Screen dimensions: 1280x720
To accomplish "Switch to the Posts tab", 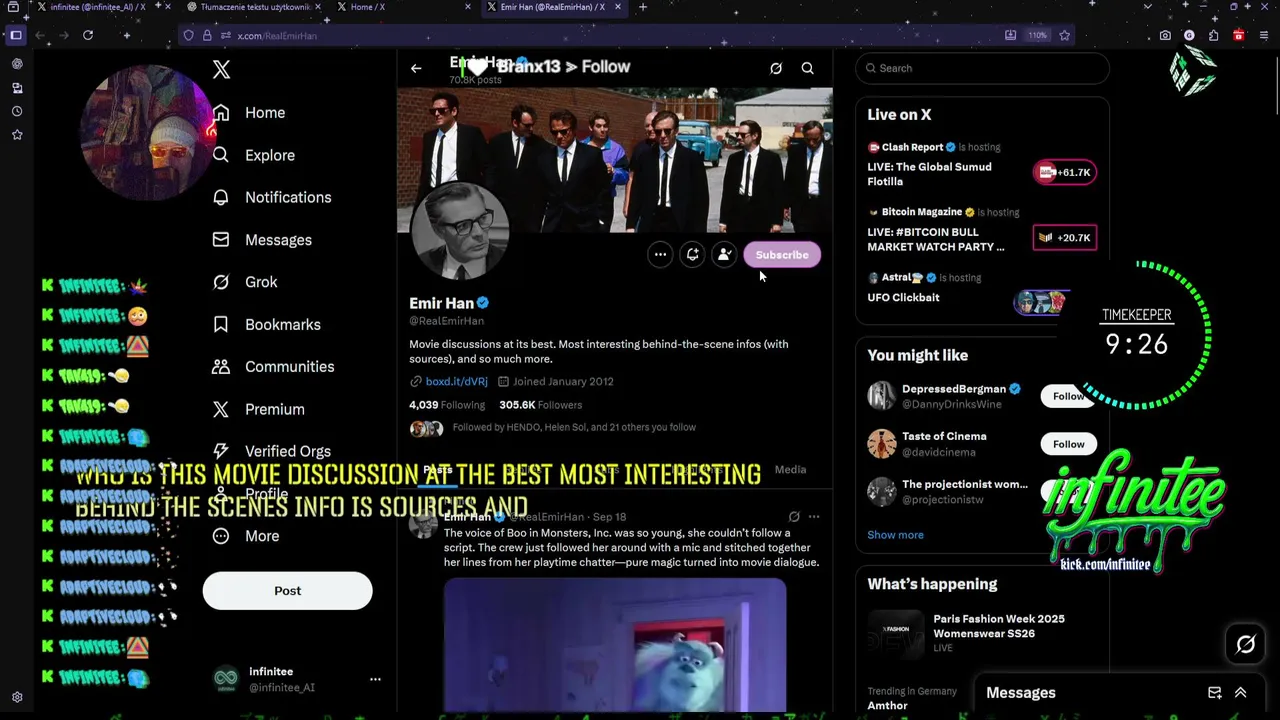I will click(x=438, y=469).
